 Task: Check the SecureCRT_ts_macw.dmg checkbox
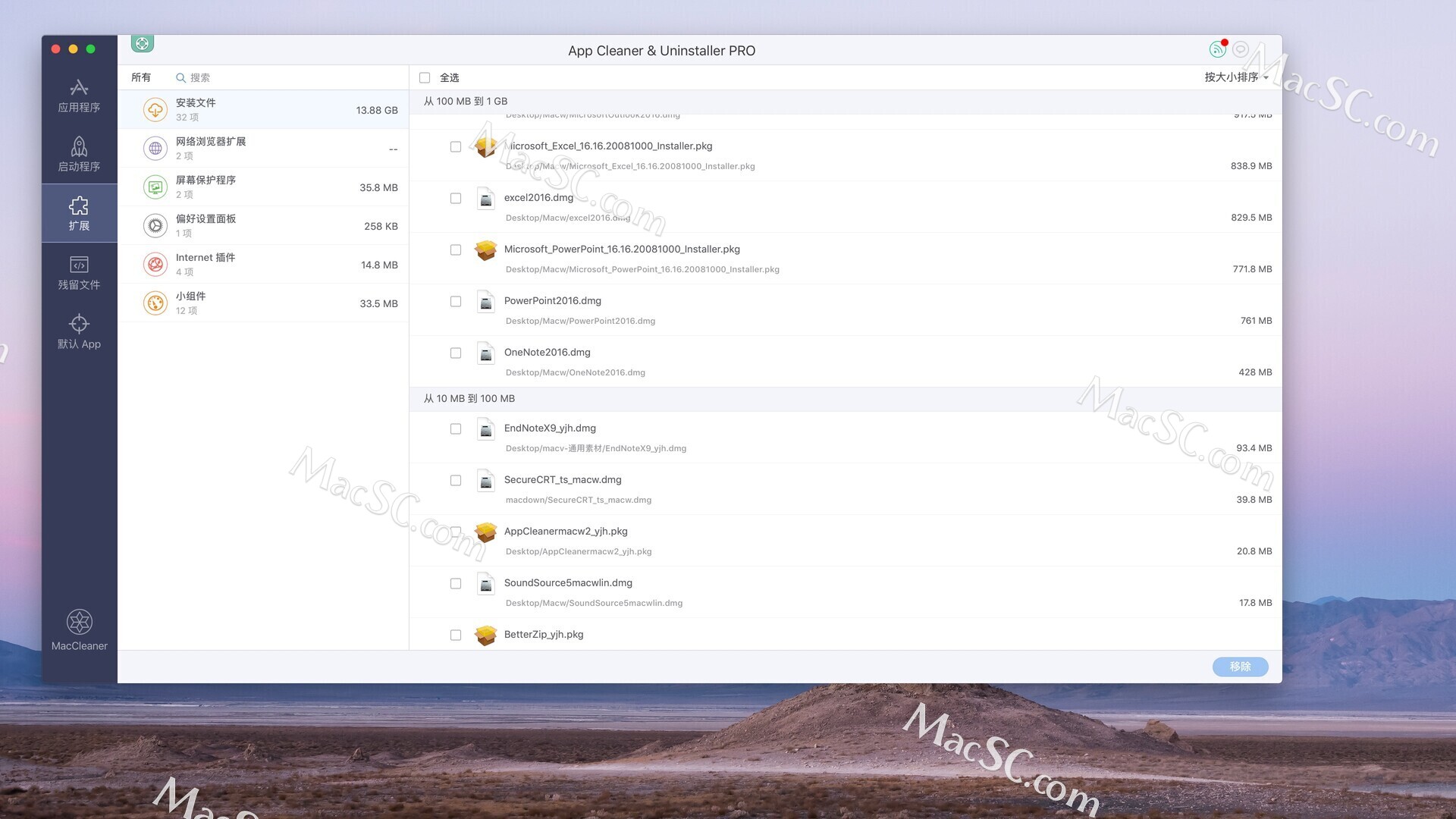(x=456, y=481)
